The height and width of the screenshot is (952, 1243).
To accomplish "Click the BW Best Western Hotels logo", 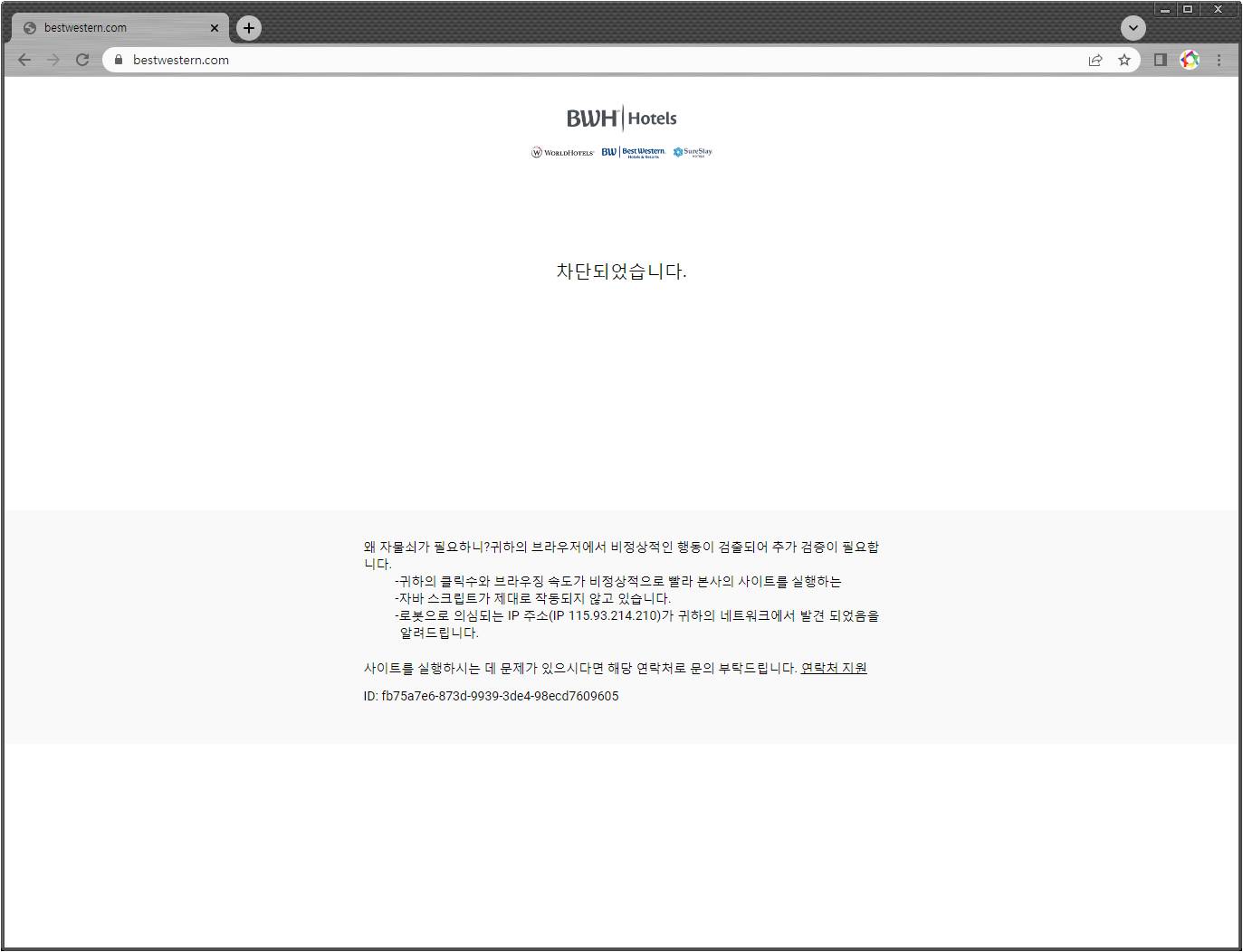I will pos(634,151).
